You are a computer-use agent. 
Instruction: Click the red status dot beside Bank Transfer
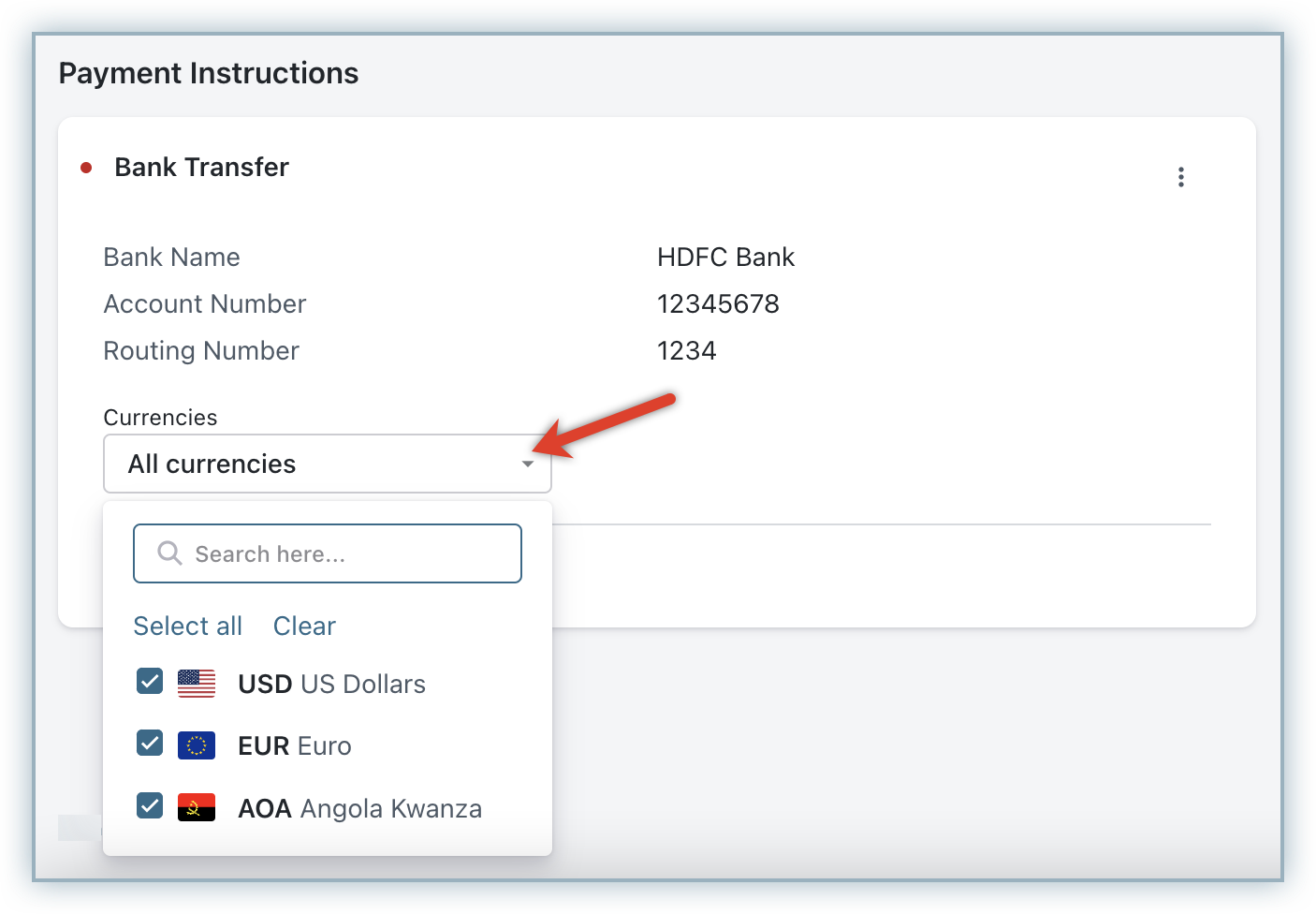[86, 169]
